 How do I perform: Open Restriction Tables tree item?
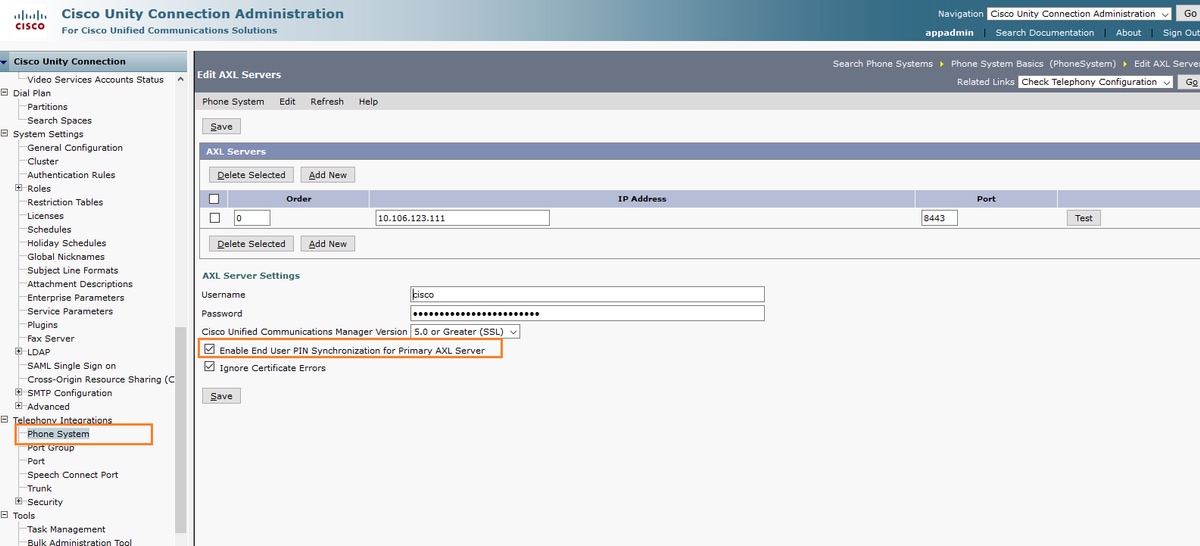(65, 202)
